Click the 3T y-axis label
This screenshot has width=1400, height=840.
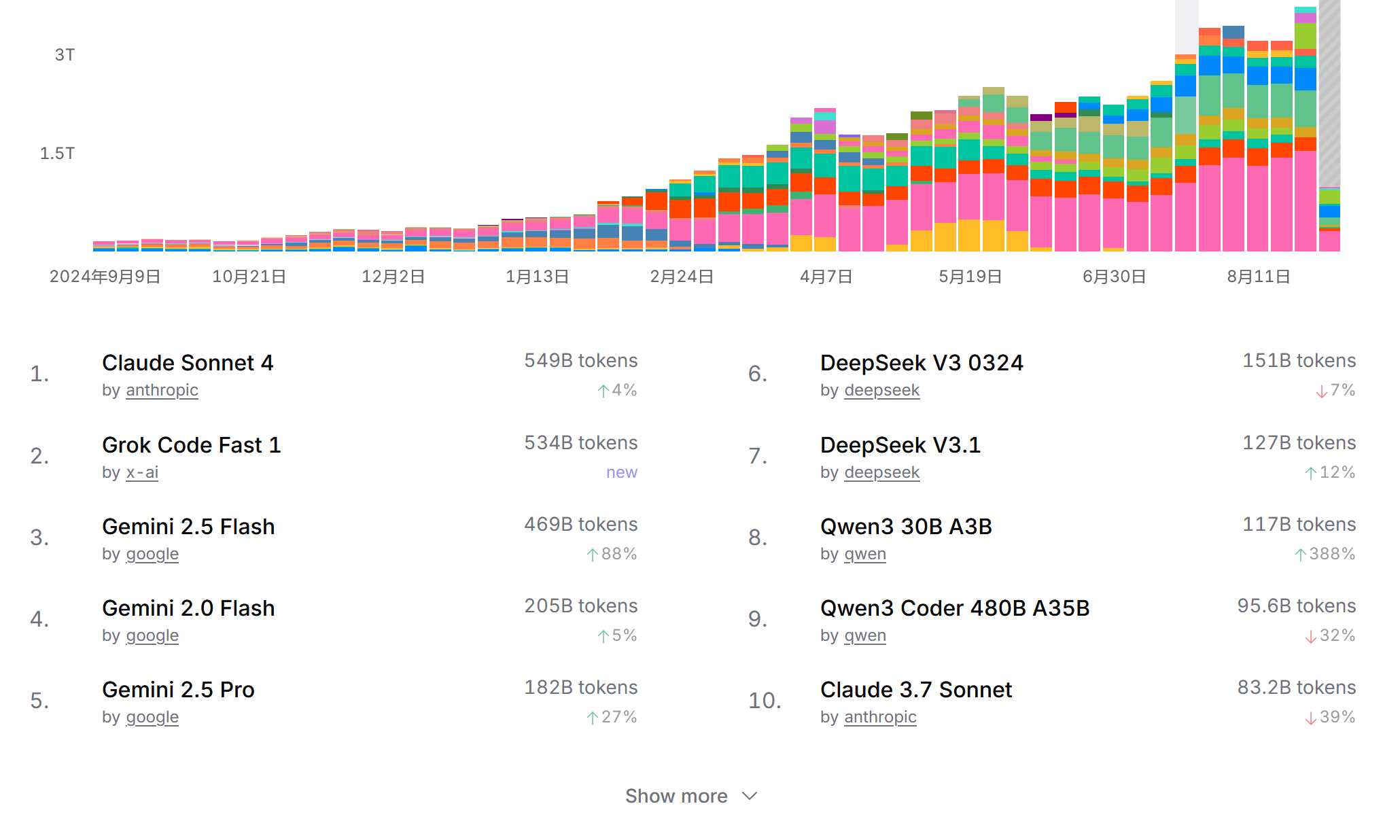click(x=65, y=55)
